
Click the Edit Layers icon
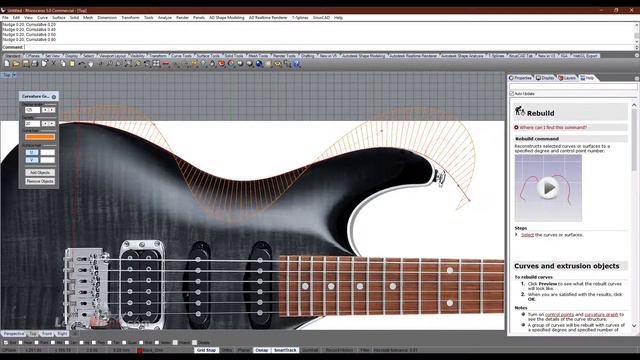pyautogui.click(x=221, y=64)
